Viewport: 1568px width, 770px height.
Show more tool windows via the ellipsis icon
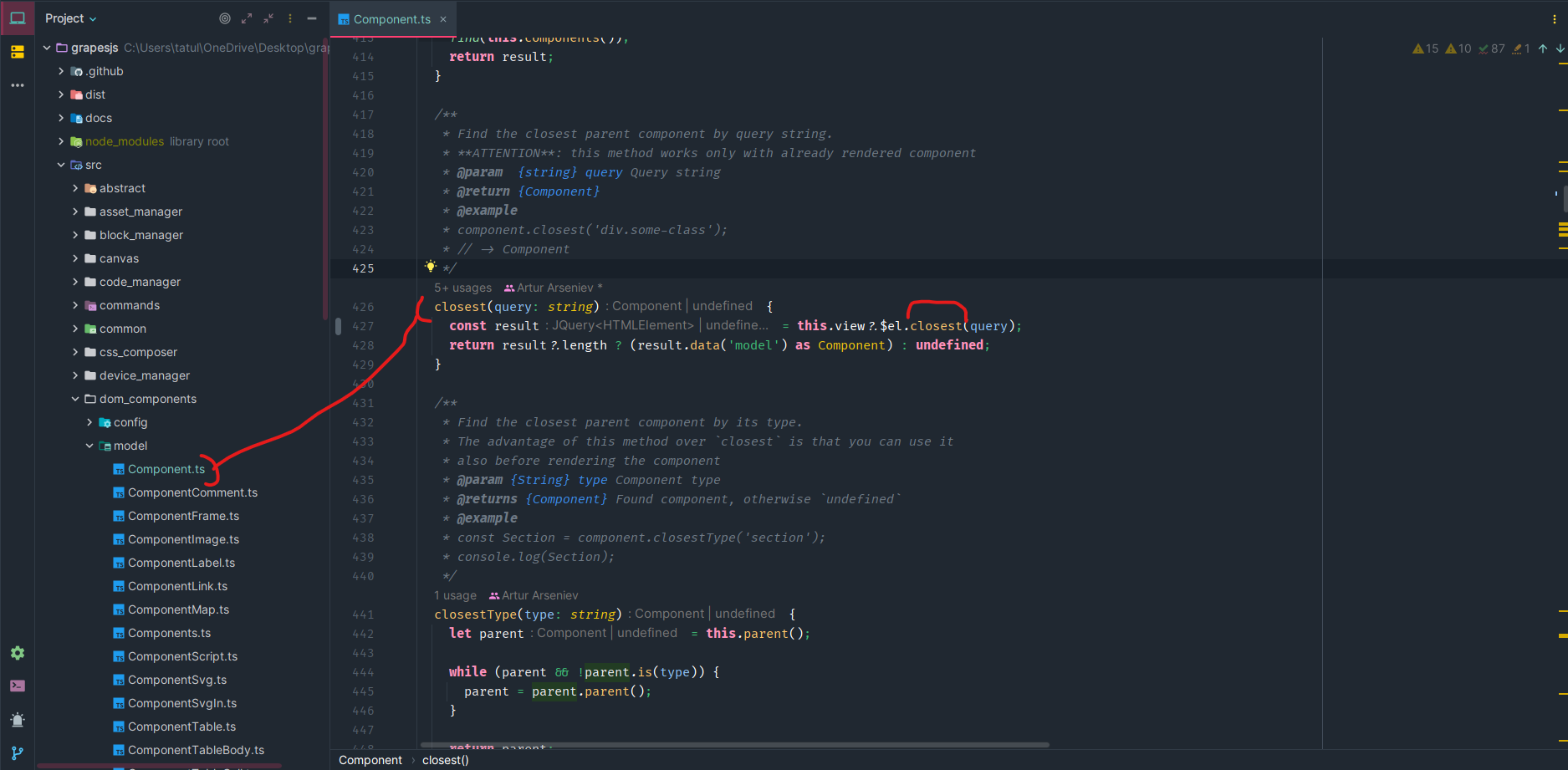click(x=18, y=85)
